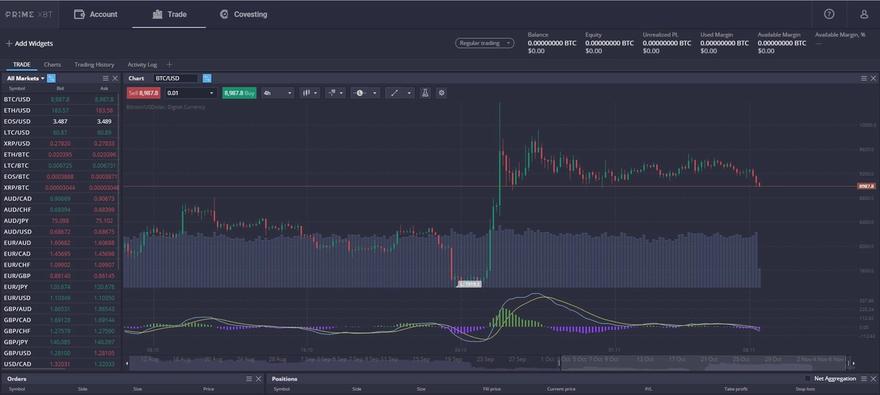Select the line drawing tool icon
Viewport: 880px width, 395px height.
point(394,93)
